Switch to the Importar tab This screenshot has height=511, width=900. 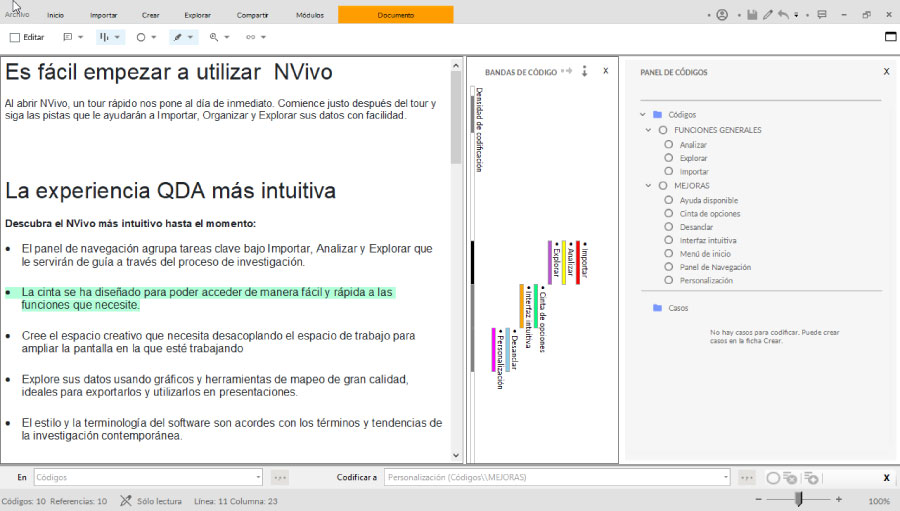click(x=103, y=16)
